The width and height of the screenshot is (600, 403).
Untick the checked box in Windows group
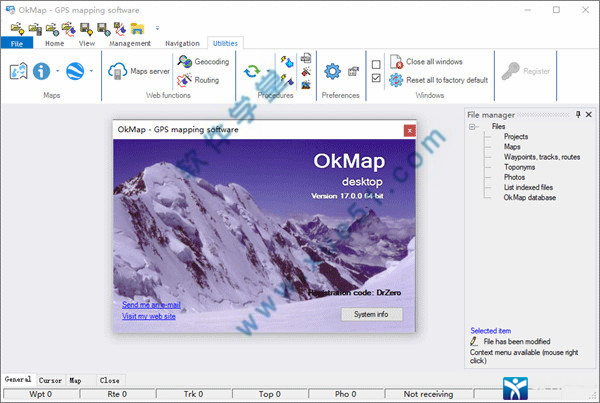(376, 78)
